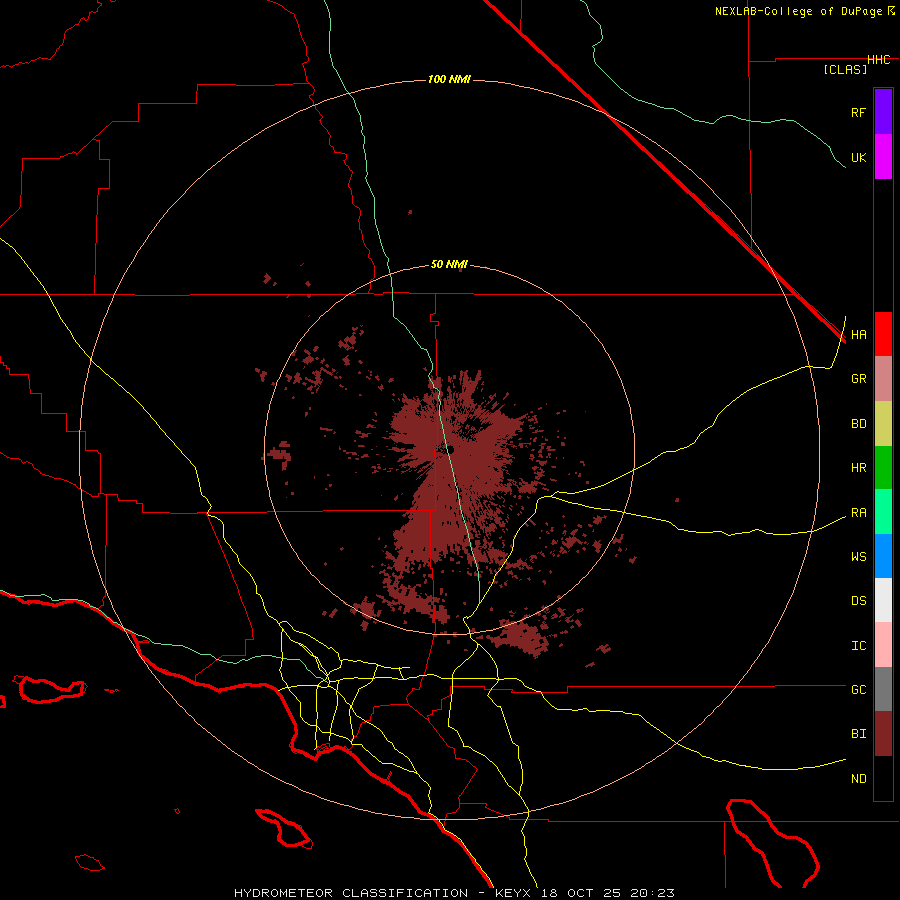The width and height of the screenshot is (900, 900).
Task: Click the 'BI' legend label
Action: (858, 734)
